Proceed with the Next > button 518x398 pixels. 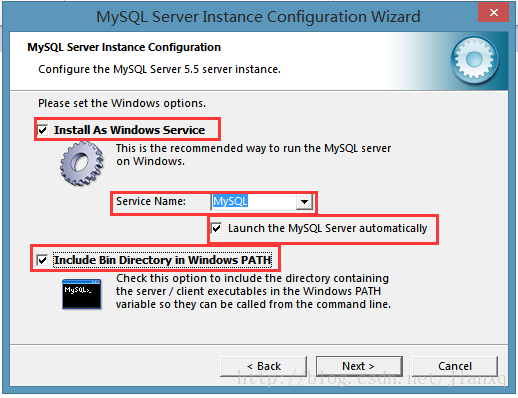click(x=359, y=366)
